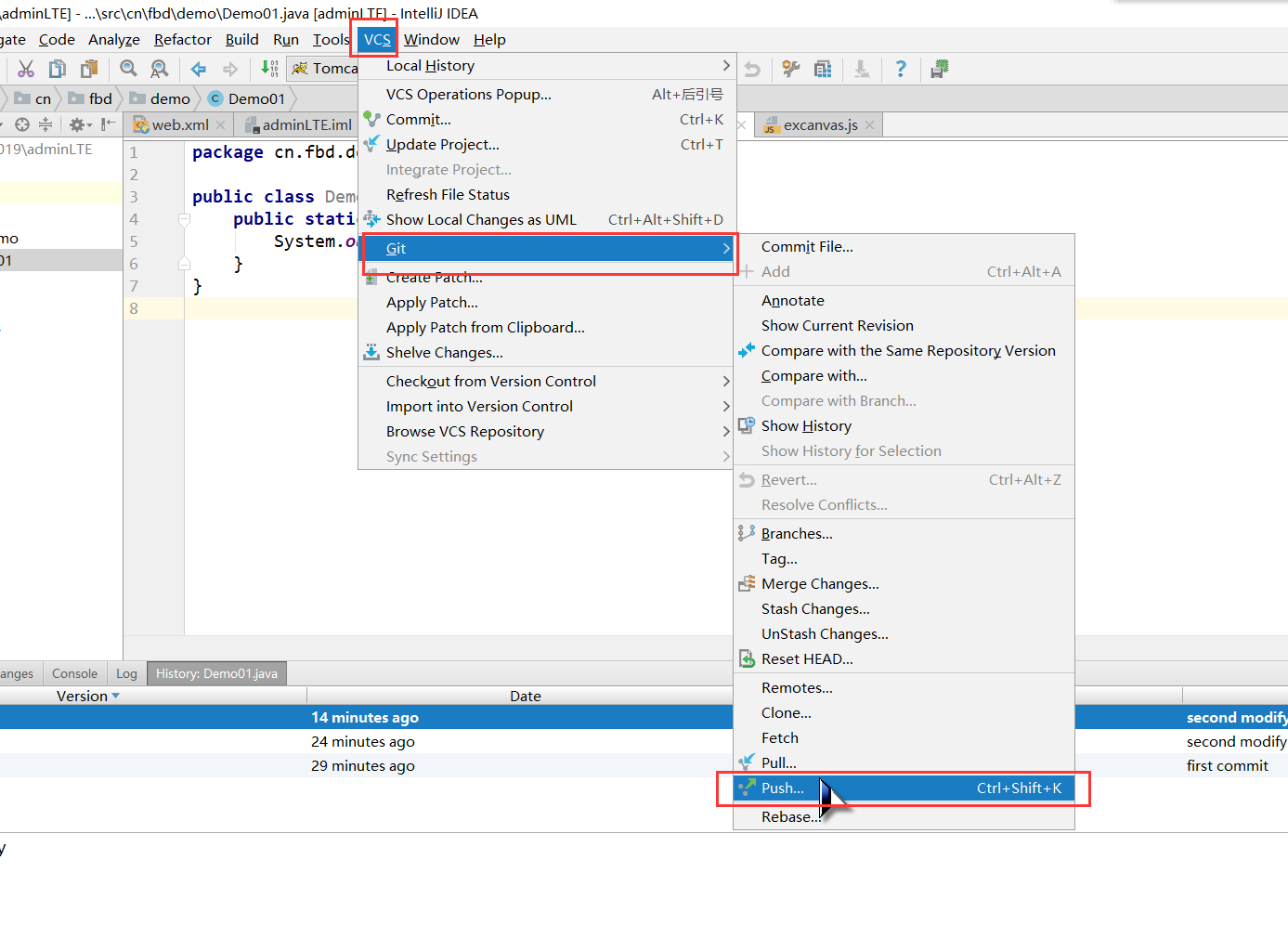Open Settings via the wrench icon
The height and width of the screenshot is (925, 1288).
pos(789,69)
